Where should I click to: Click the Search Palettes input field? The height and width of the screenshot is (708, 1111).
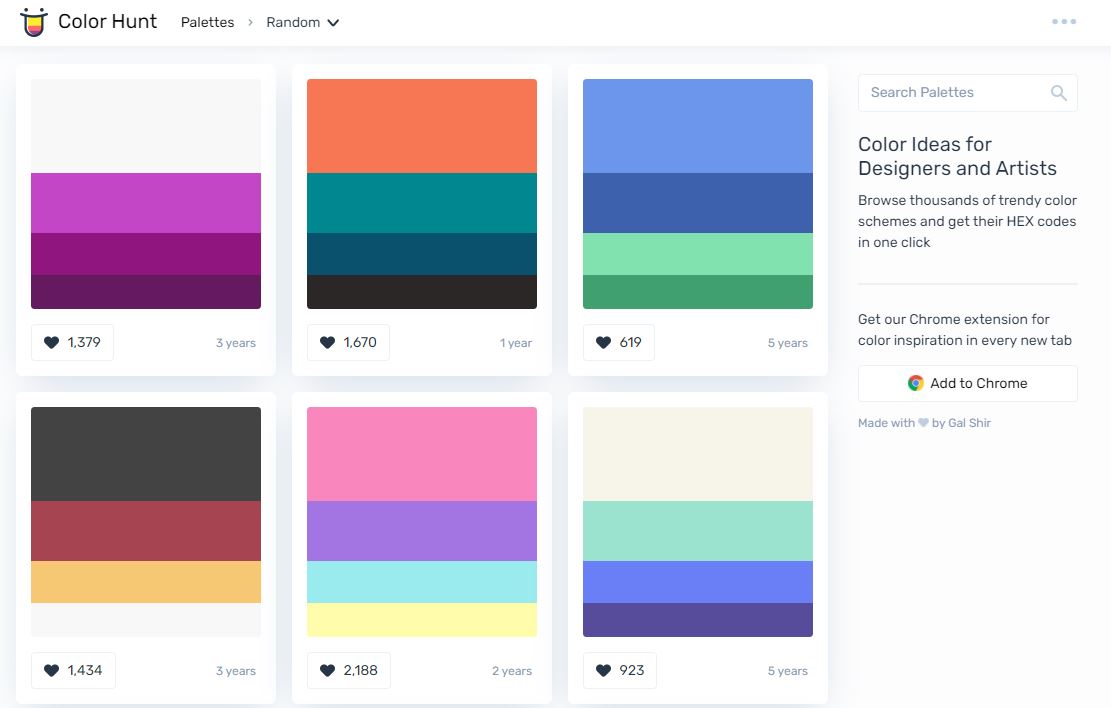[x=950, y=93]
